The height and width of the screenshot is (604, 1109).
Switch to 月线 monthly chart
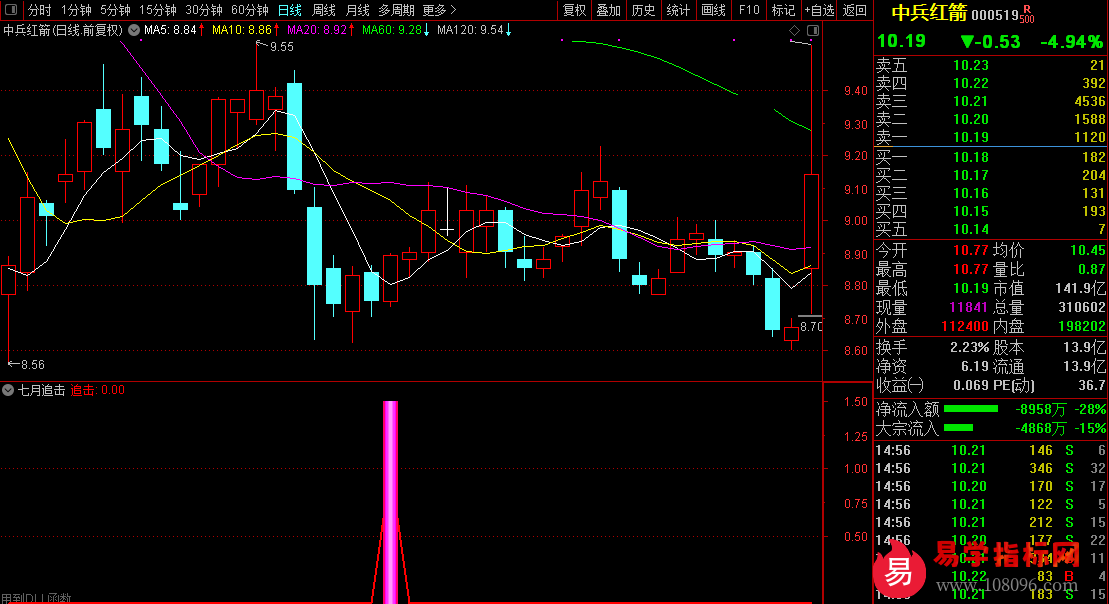[358, 10]
